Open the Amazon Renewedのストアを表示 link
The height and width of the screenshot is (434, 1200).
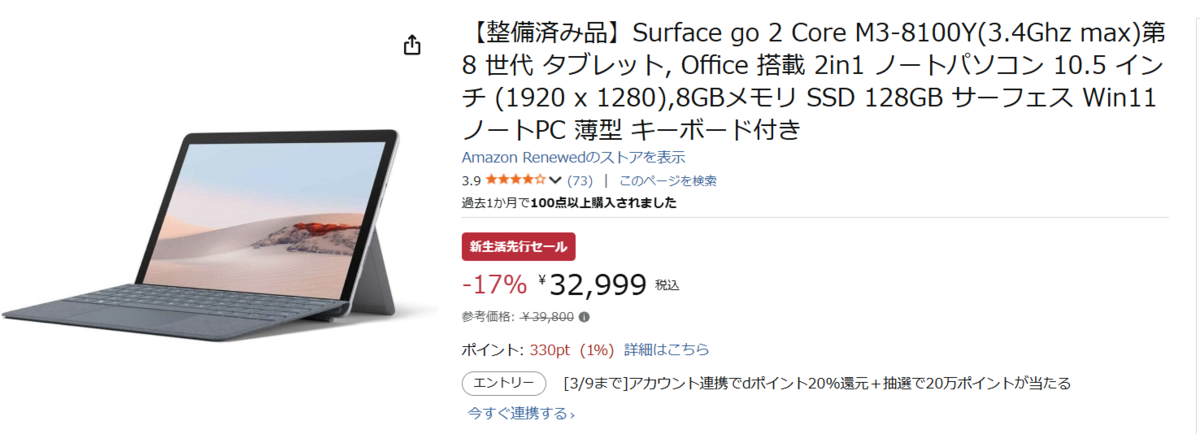pyautogui.click(x=573, y=157)
